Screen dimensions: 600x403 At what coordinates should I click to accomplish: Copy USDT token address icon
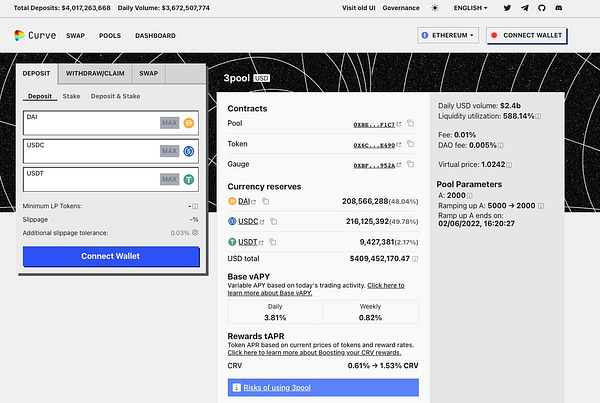272,242
